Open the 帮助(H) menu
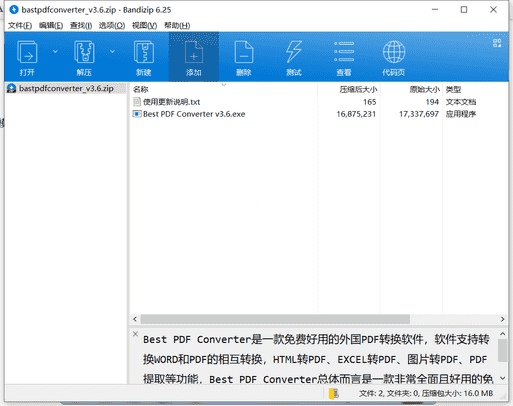This screenshot has width=513, height=406. tap(177, 25)
